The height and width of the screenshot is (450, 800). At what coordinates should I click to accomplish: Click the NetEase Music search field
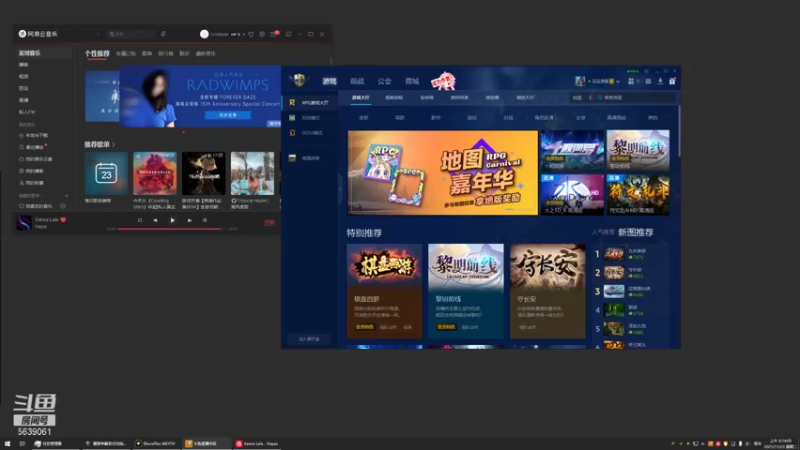[x=131, y=34]
